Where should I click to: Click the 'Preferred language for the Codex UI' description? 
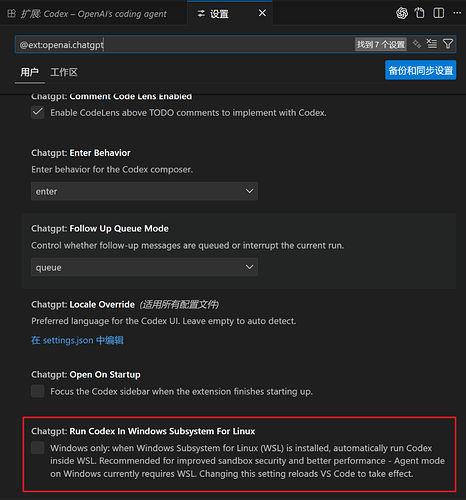(x=164, y=321)
